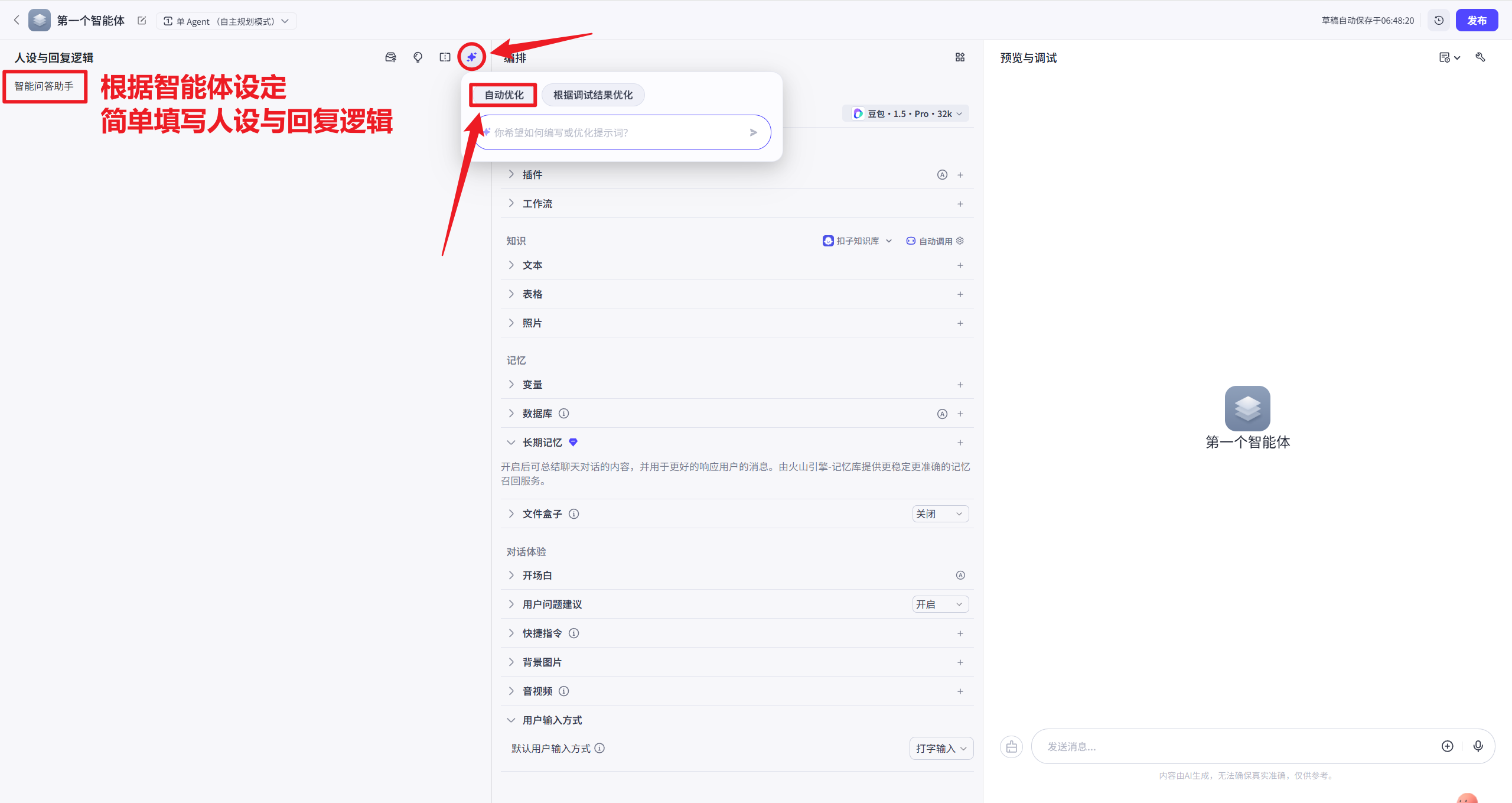Open the 自动调用 settings gear next to 知识

pyautogui.click(x=960, y=240)
